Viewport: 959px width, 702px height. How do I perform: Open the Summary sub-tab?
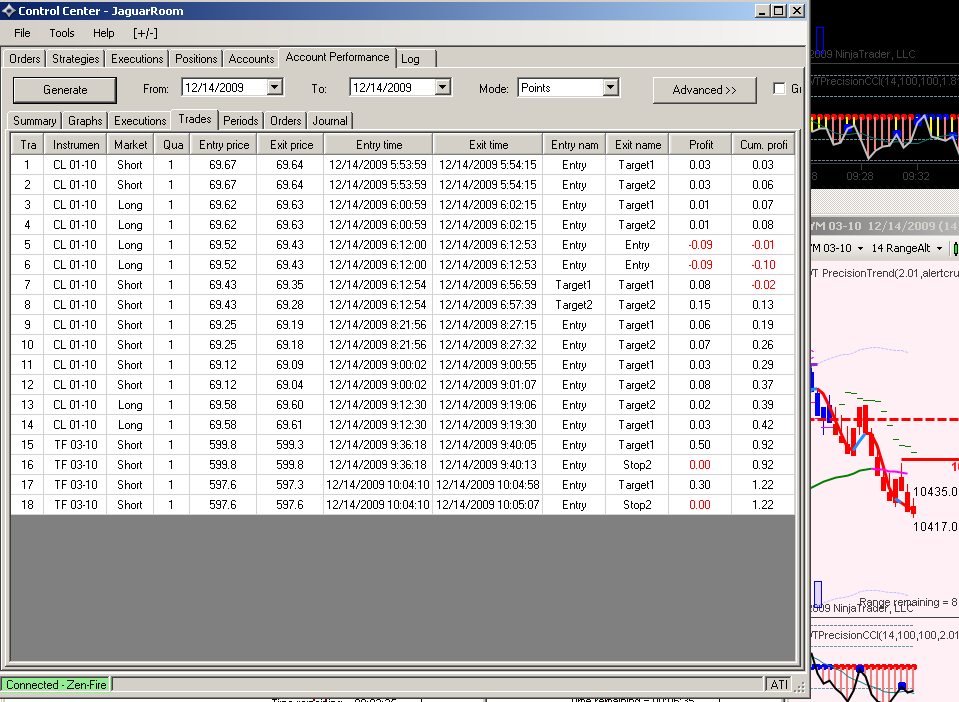(x=35, y=120)
